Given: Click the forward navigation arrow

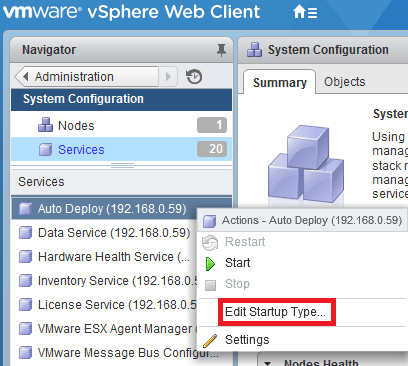Looking at the screenshot, I should click(x=168, y=77).
